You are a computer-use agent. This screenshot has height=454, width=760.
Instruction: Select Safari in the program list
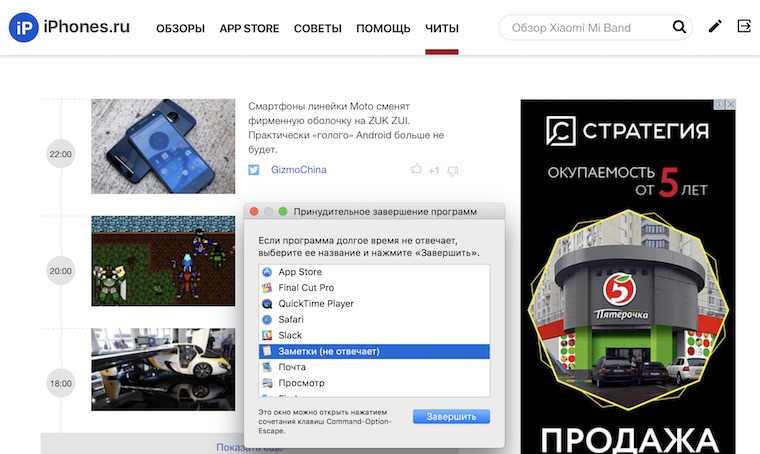pos(374,319)
